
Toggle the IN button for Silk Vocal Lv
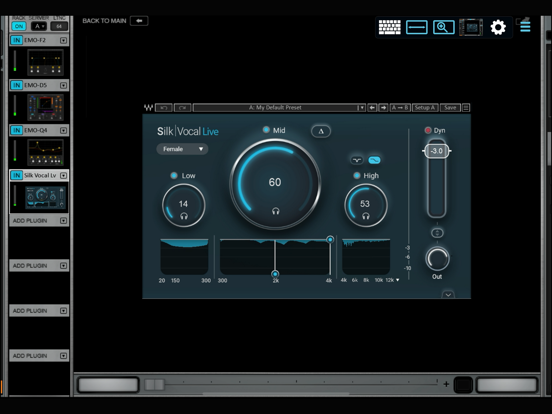[16, 175]
